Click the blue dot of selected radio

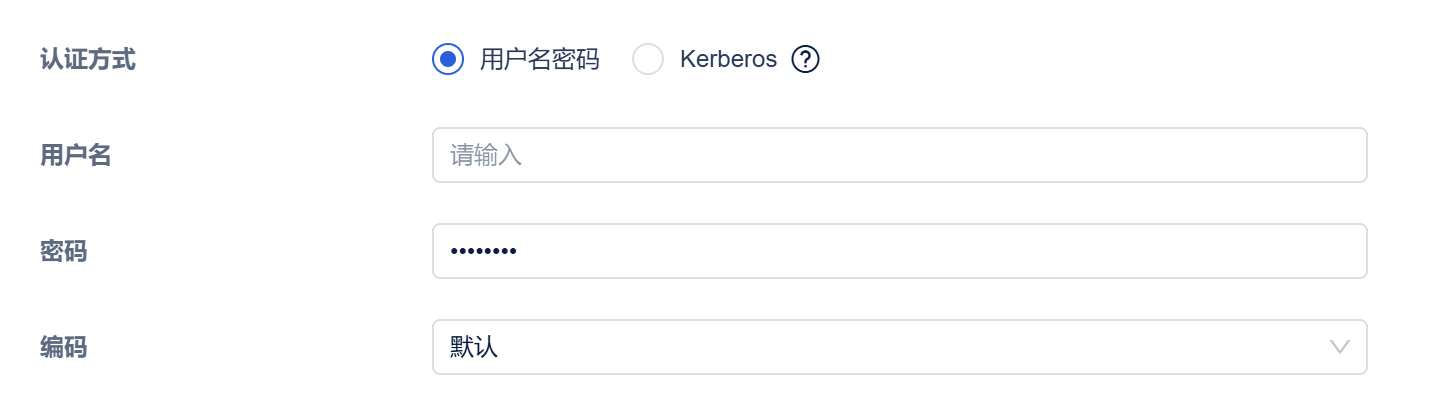(448, 59)
